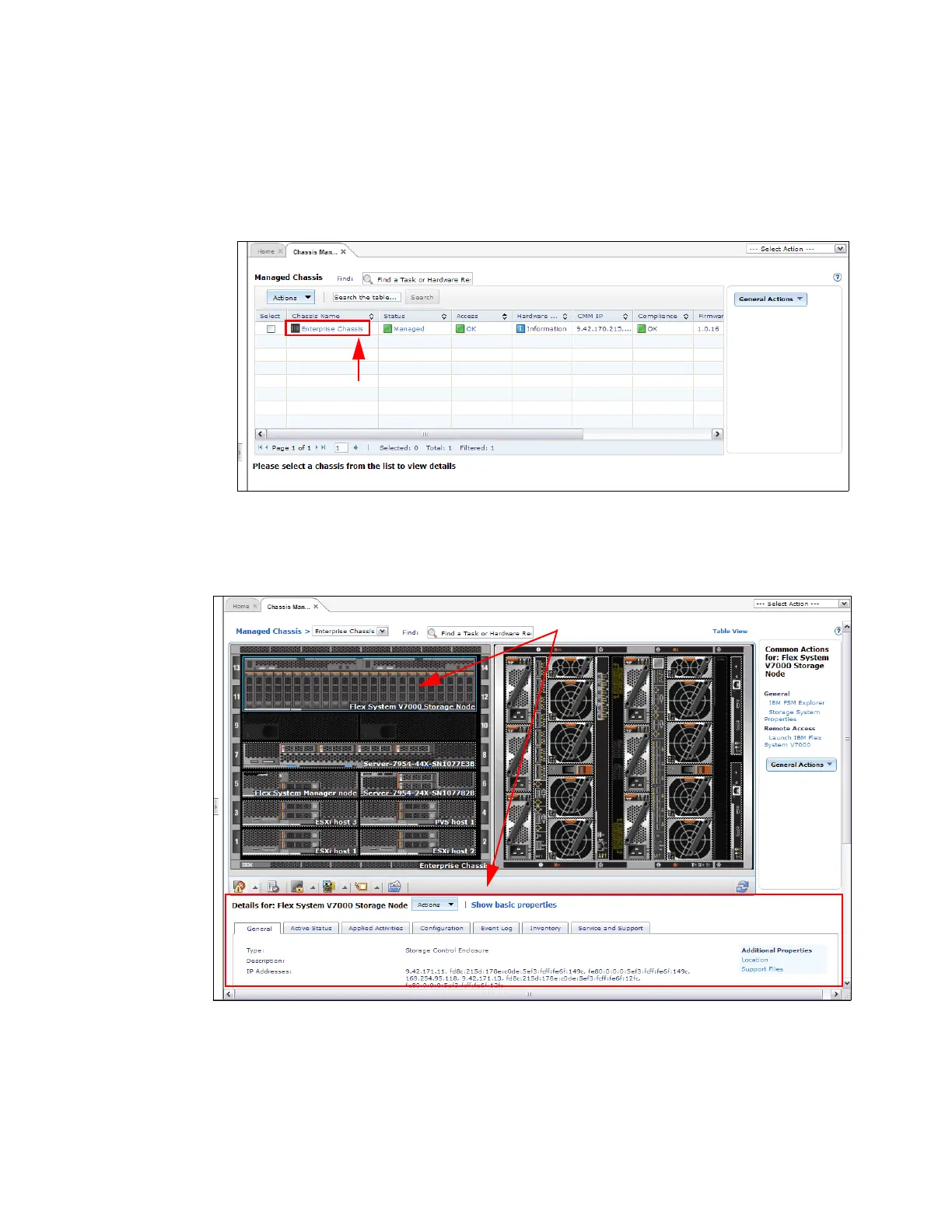The height and width of the screenshot is (1232, 952).
Task: Expand General Actions under Common Actions panel
Action: [x=801, y=765]
